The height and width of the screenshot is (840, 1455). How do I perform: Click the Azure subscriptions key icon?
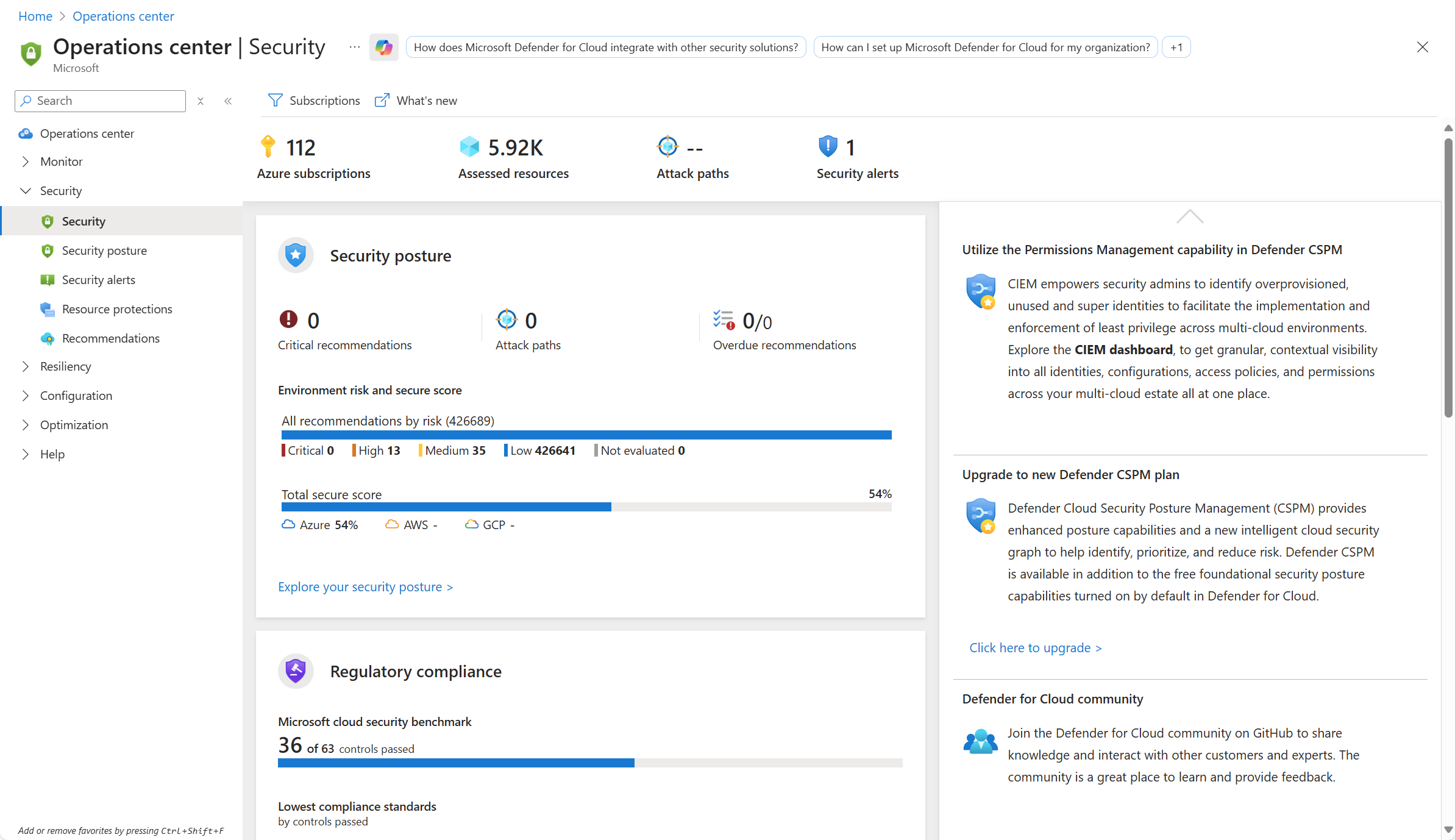(268, 147)
